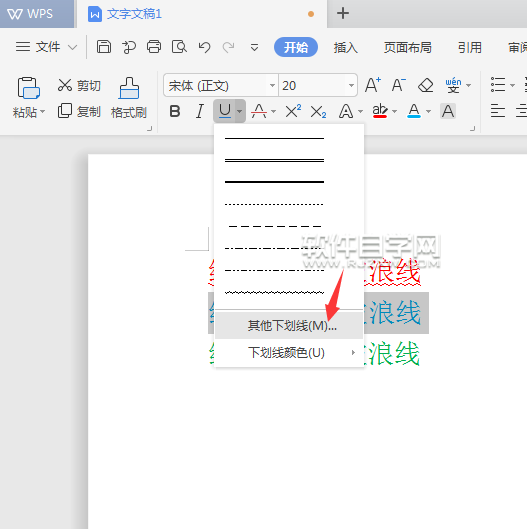This screenshot has height=529, width=527.
Task: Apply the font color A icon
Action: [x=414, y=111]
